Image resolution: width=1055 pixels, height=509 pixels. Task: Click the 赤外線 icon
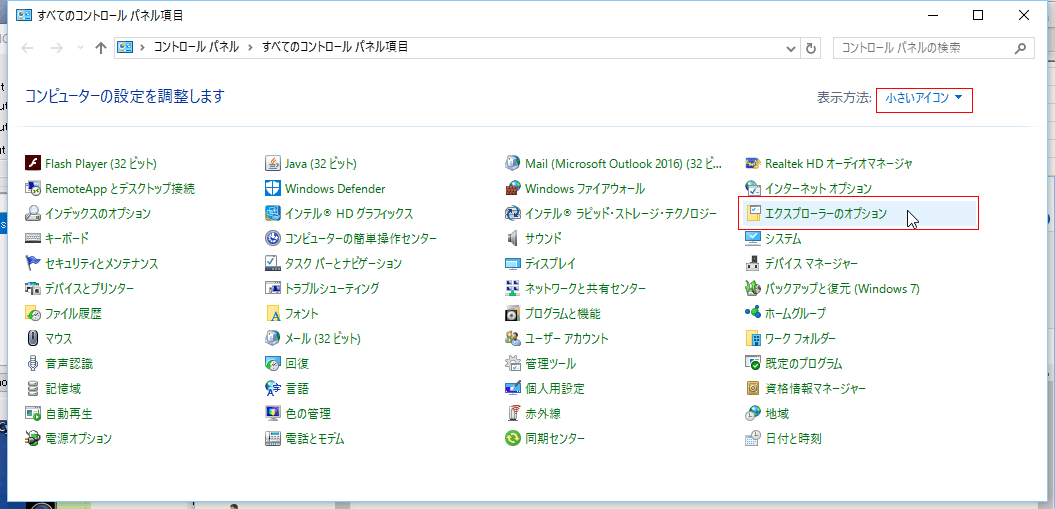[513, 414]
